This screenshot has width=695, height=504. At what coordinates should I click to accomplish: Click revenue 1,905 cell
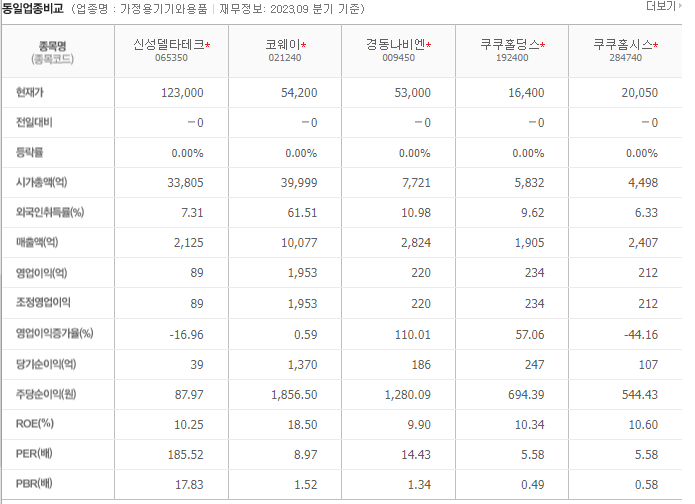coord(529,243)
